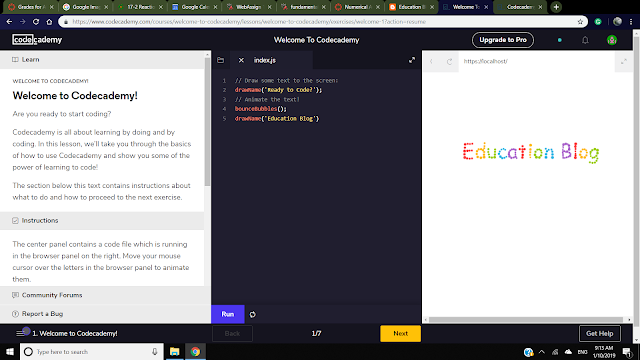Open the lesson menu hamburger icon
Viewport: 640px width, 360px height.
(x=20, y=333)
